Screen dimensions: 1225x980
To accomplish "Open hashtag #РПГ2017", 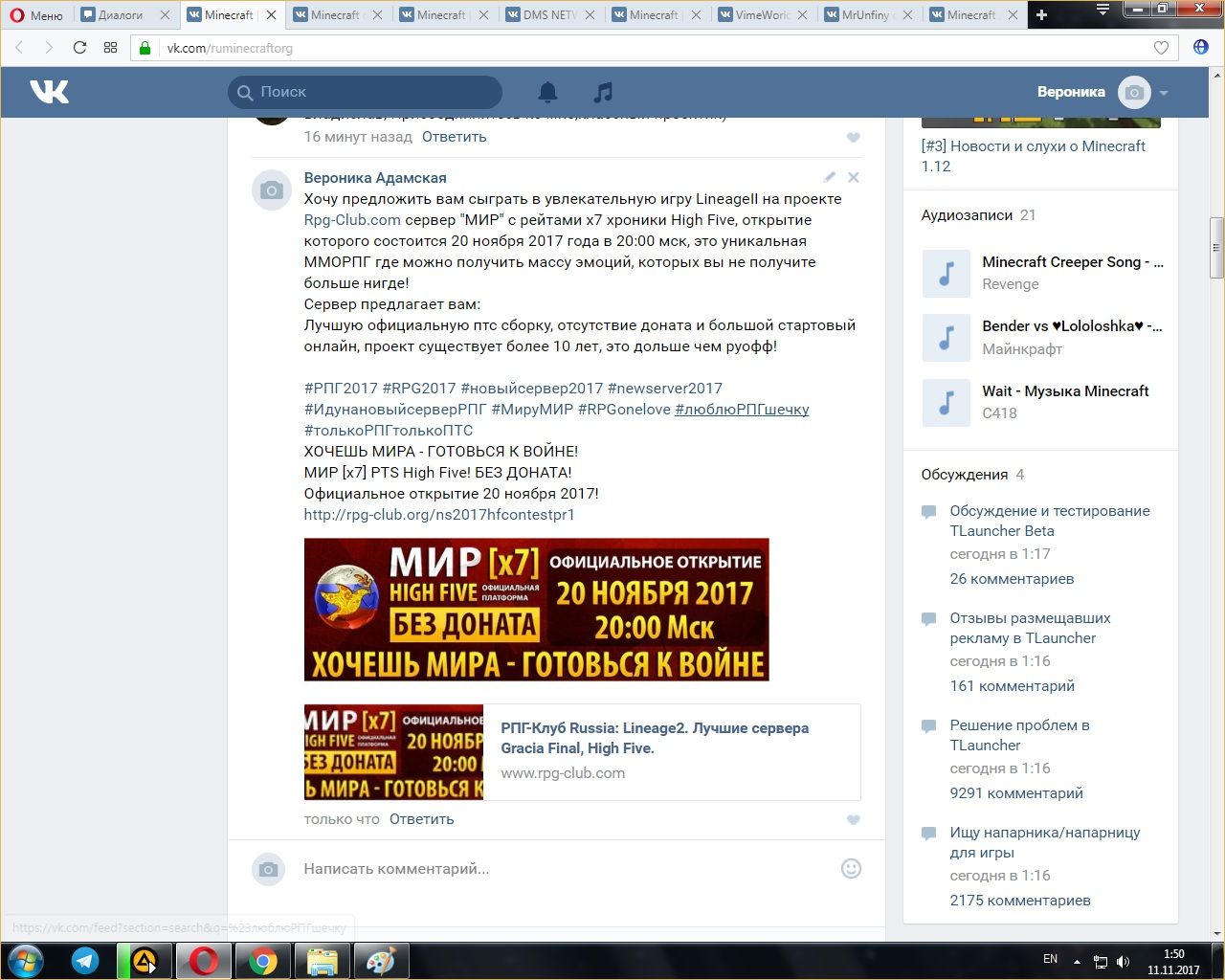I will 341,389.
